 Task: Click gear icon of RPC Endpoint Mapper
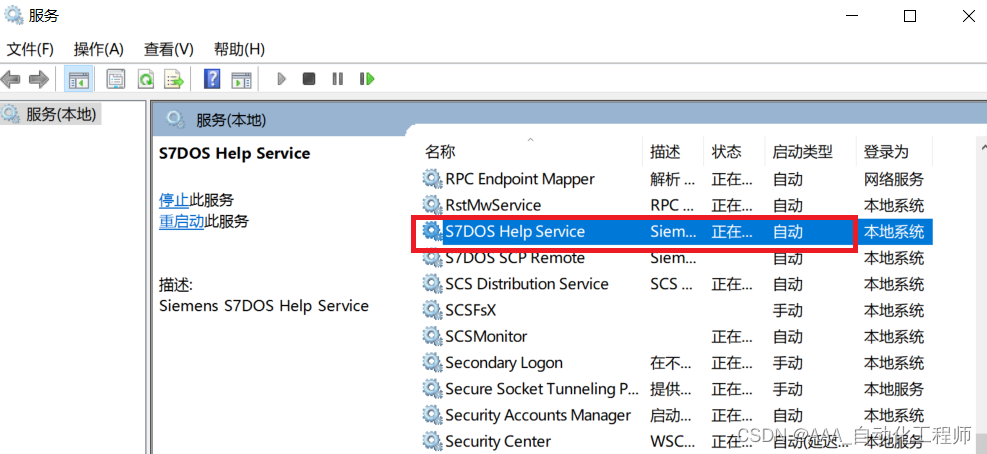tap(432, 179)
